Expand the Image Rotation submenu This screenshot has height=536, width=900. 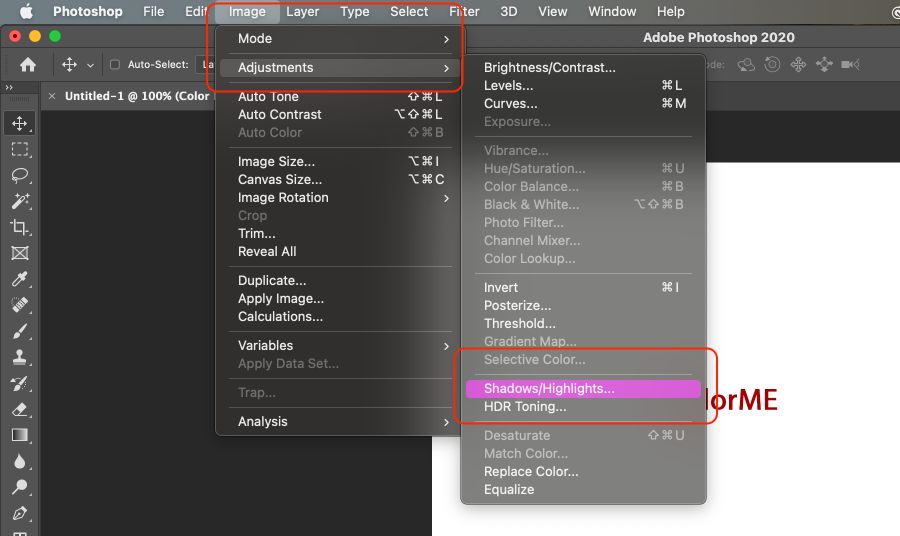pos(342,197)
